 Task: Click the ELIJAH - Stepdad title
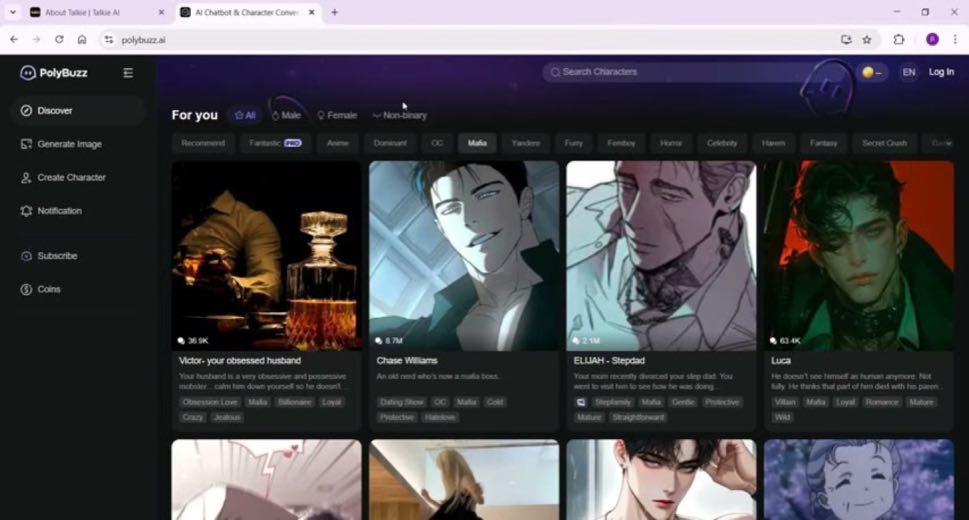pyautogui.click(x=609, y=360)
